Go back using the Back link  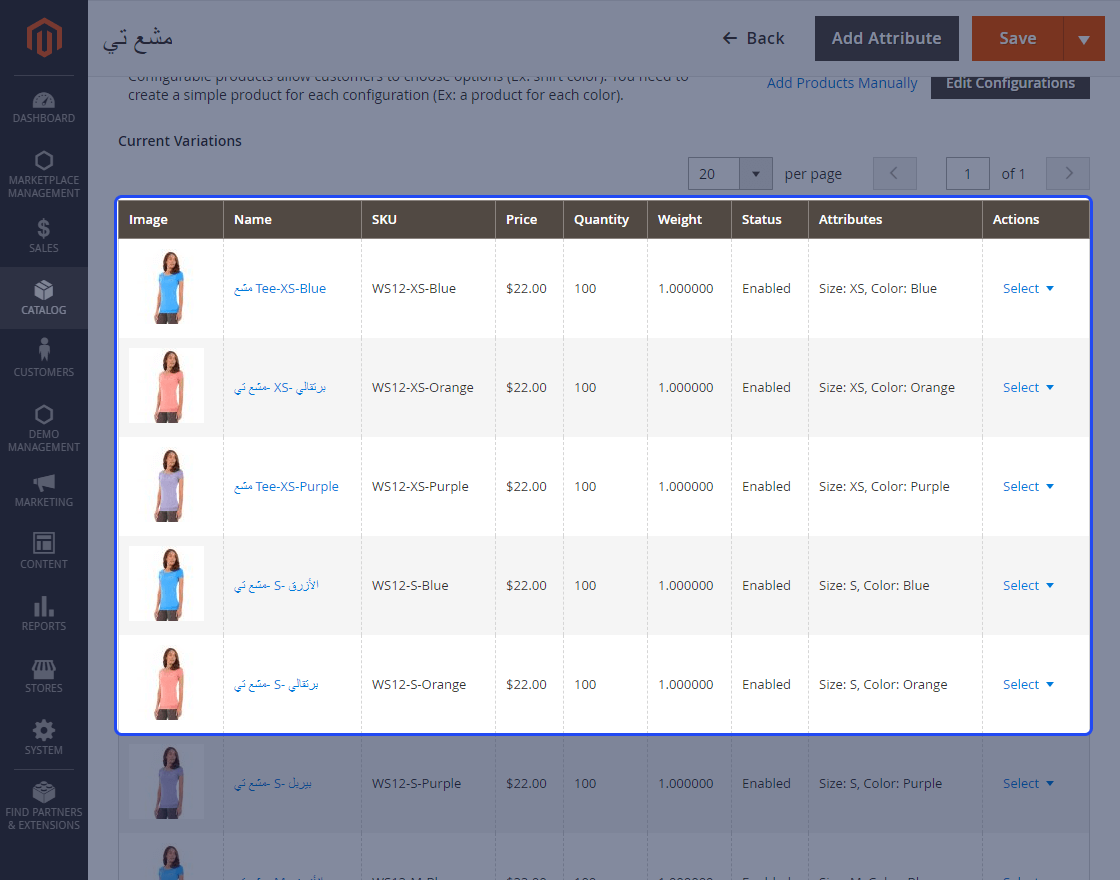tap(753, 39)
